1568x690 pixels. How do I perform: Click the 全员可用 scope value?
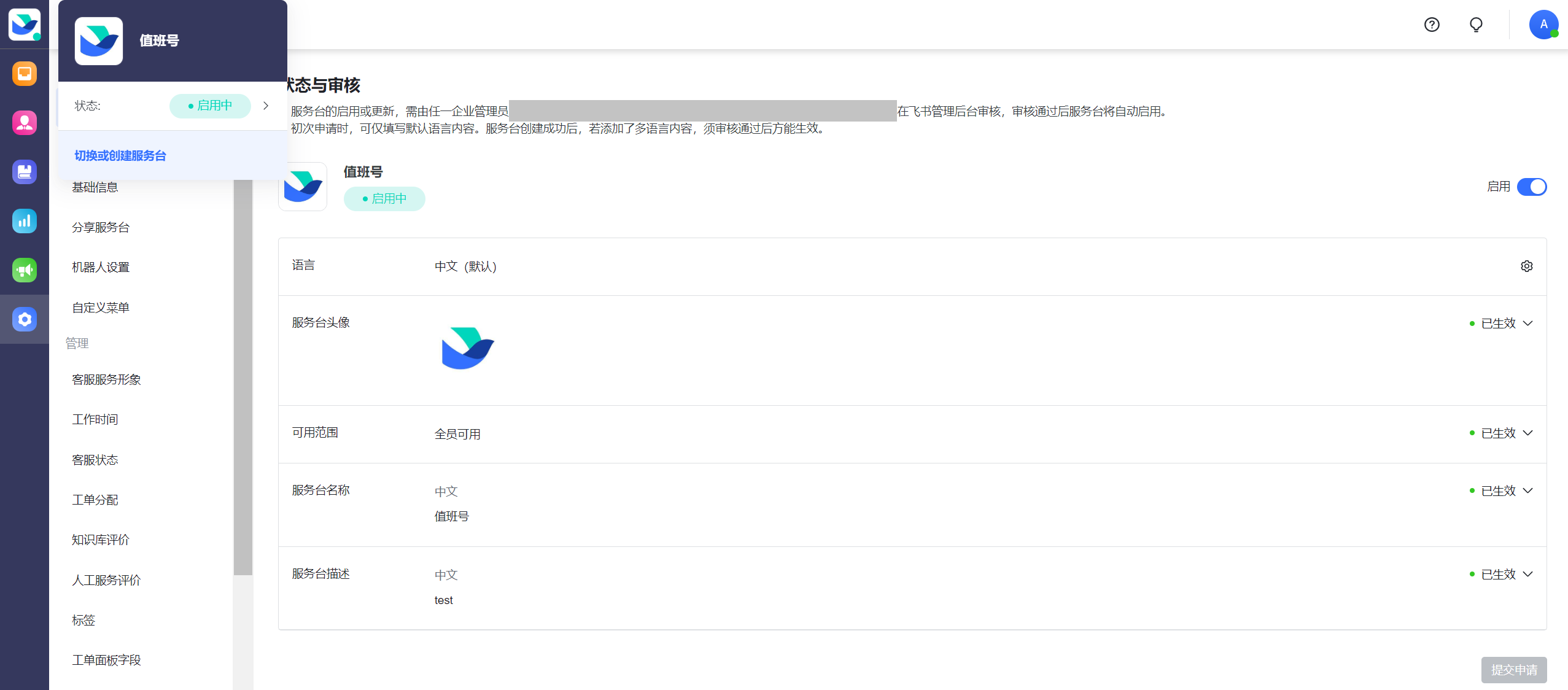(x=457, y=434)
